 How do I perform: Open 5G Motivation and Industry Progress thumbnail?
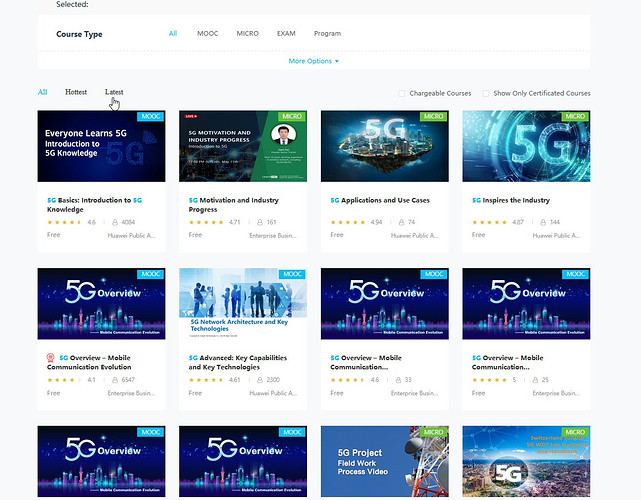click(x=243, y=146)
